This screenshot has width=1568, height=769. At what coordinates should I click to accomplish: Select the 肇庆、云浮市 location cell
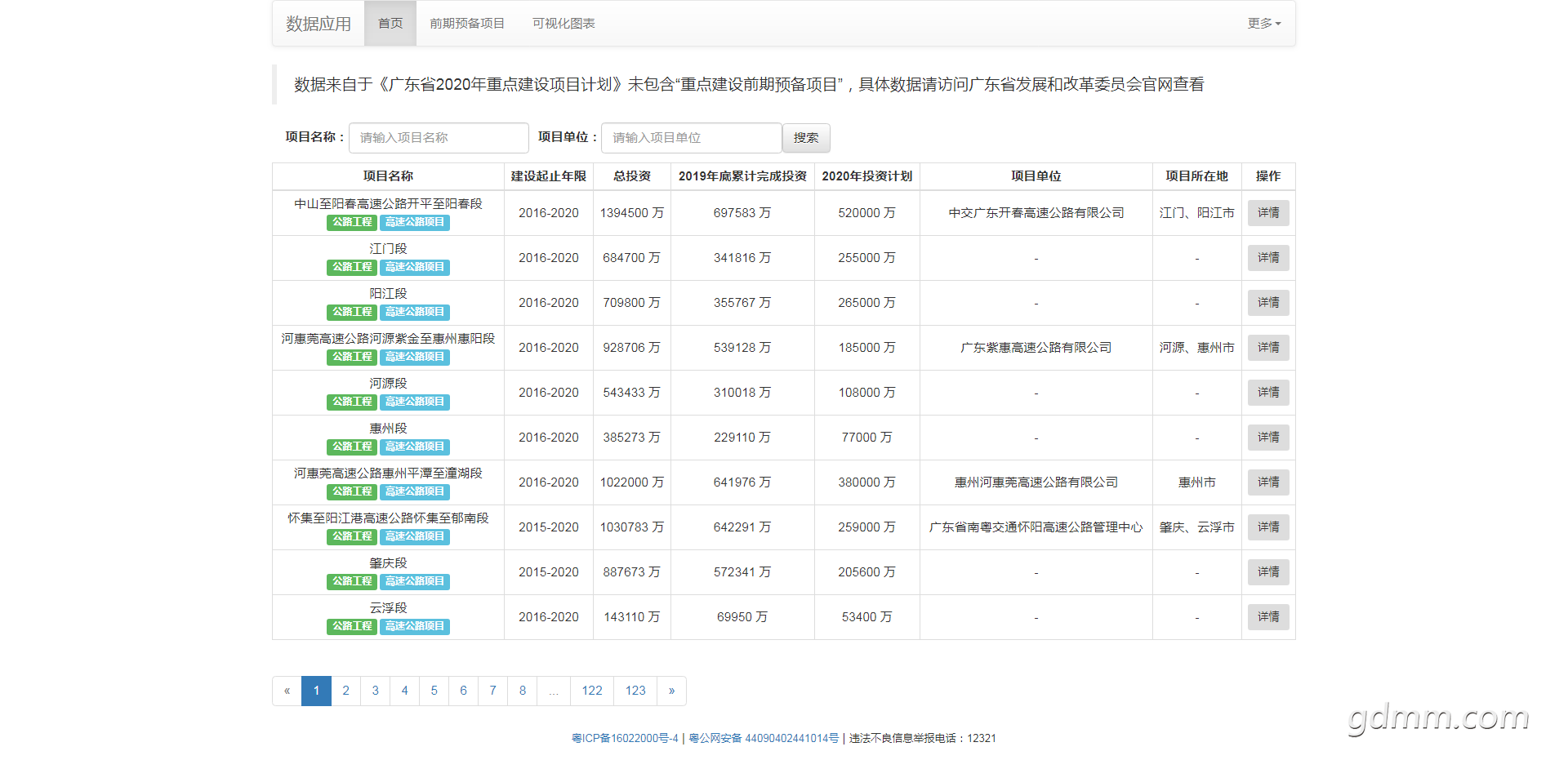1197,527
